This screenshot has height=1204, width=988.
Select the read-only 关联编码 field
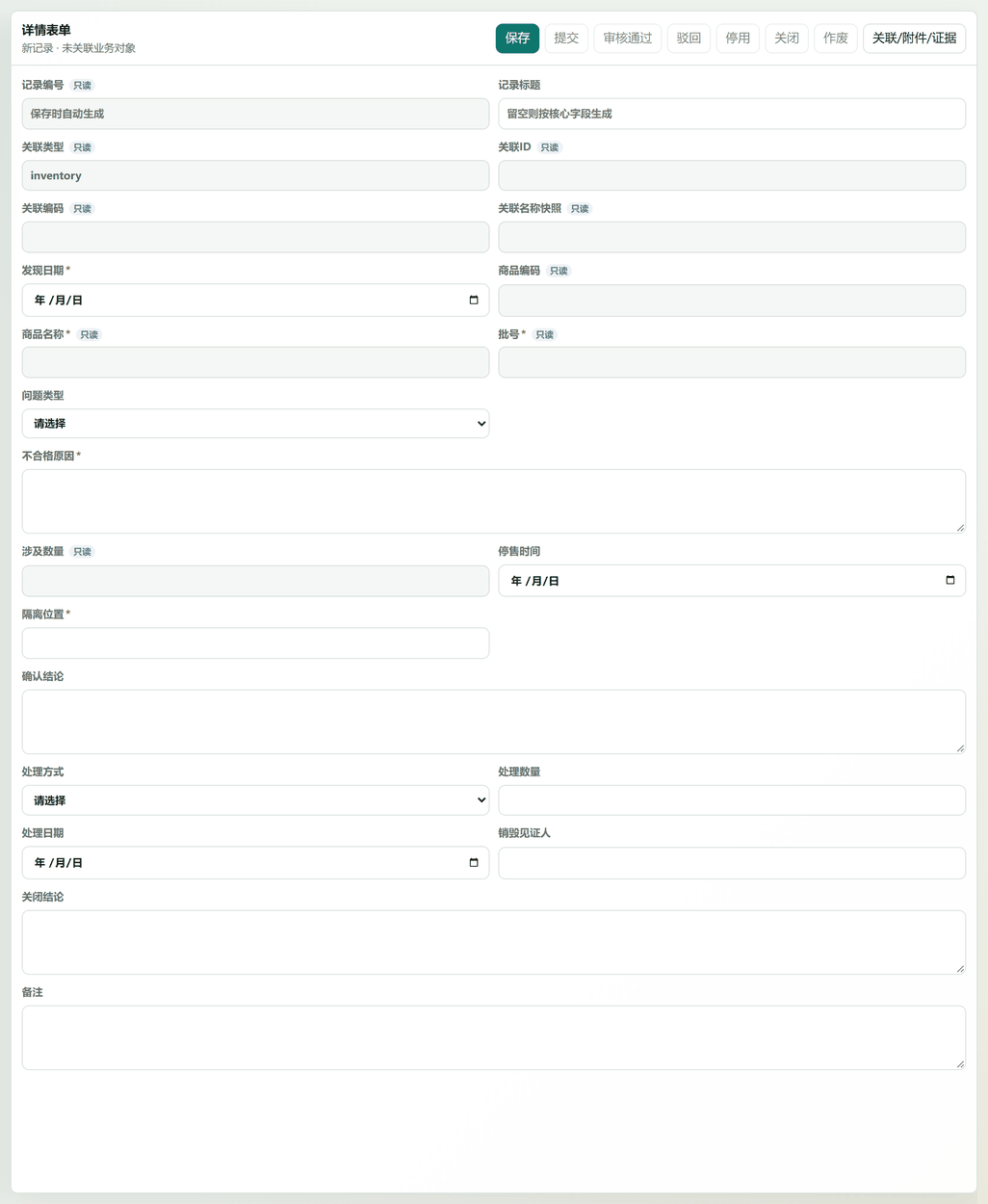click(x=255, y=237)
